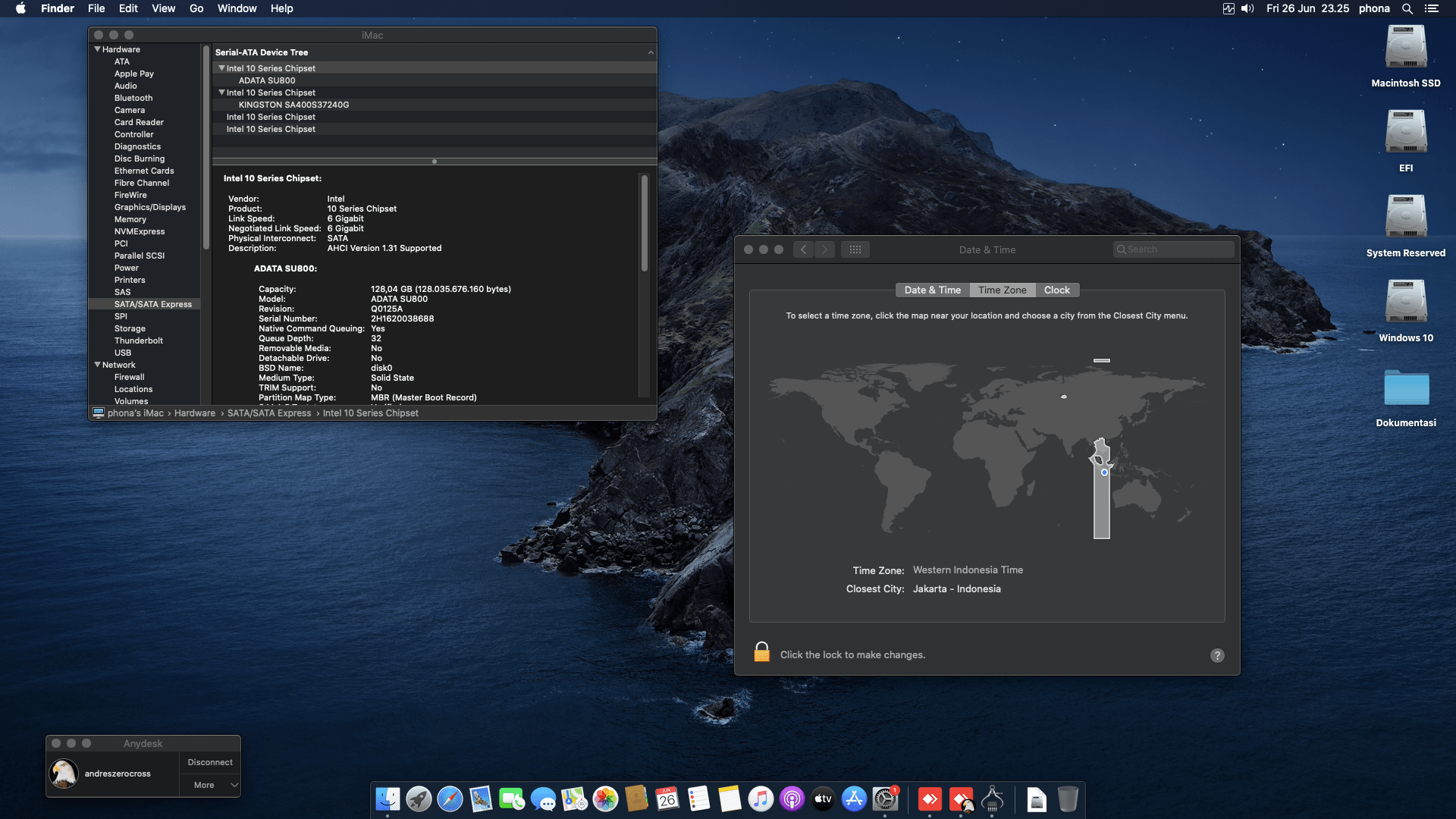The image size is (1456, 819).
Task: Open the Apple menu
Action: pos(20,8)
